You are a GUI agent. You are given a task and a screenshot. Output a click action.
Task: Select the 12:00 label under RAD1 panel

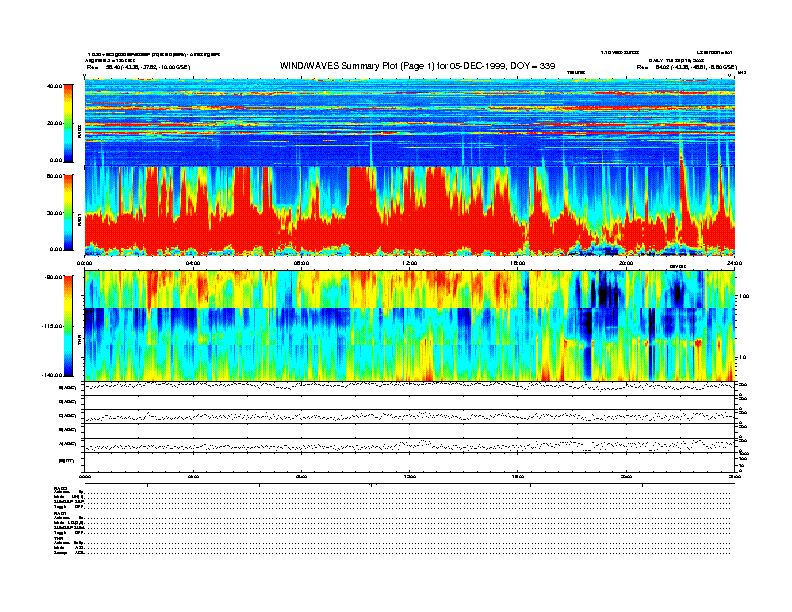408,263
